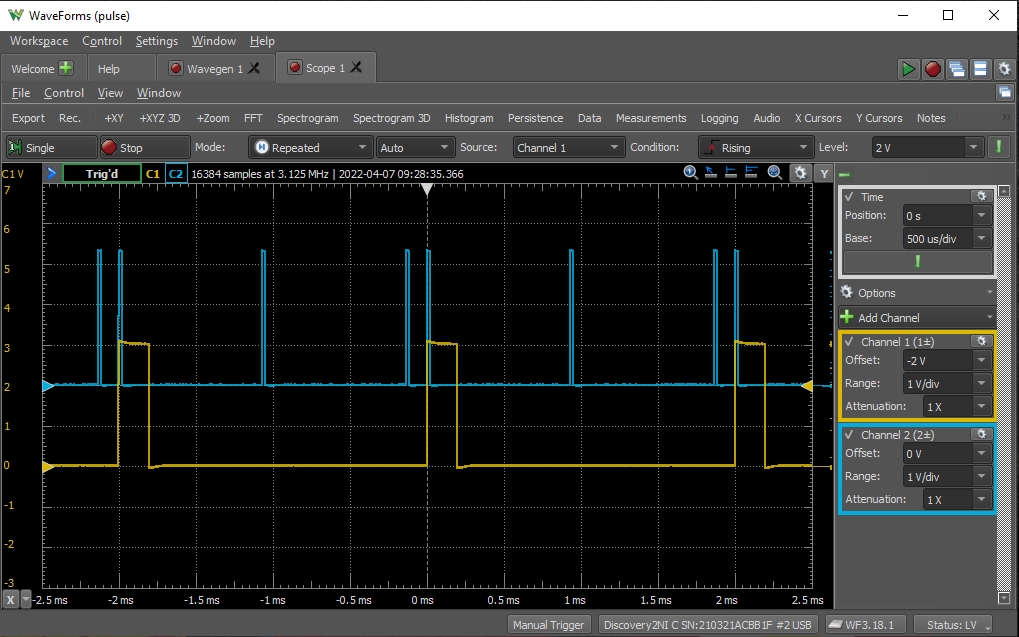This screenshot has width=1019, height=637.
Task: Click the green Run All play icon
Action: click(x=908, y=69)
